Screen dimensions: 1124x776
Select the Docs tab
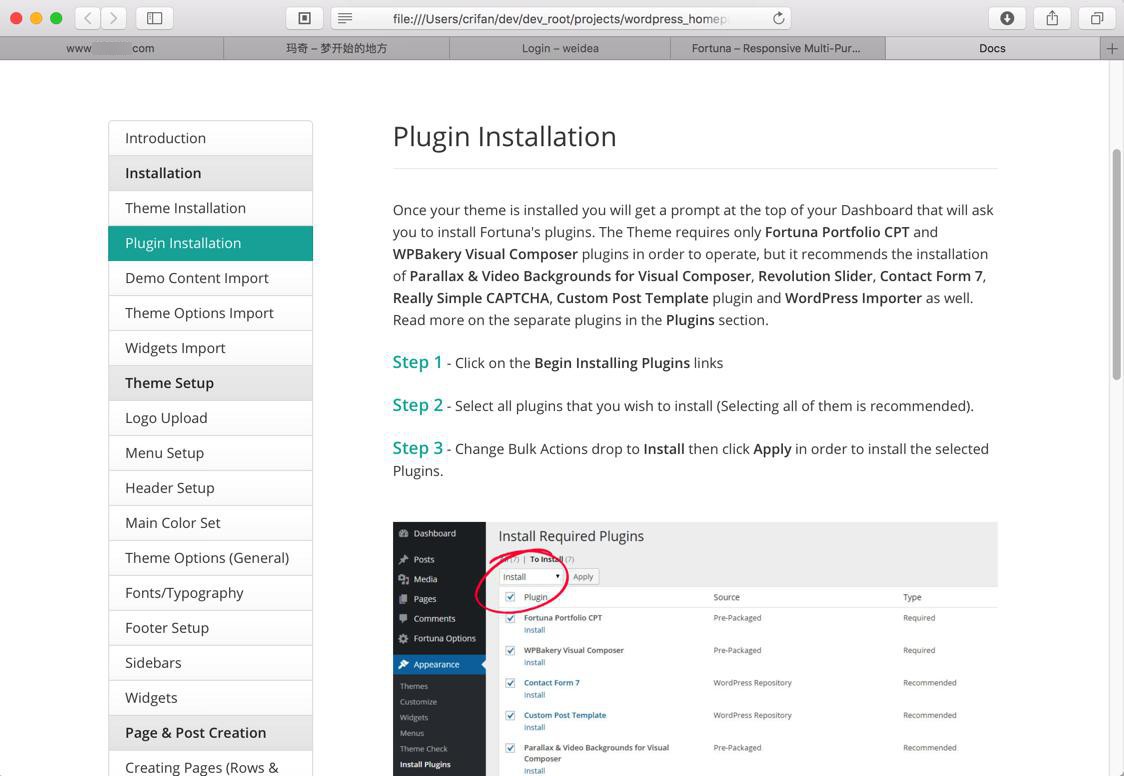pyautogui.click(x=992, y=48)
